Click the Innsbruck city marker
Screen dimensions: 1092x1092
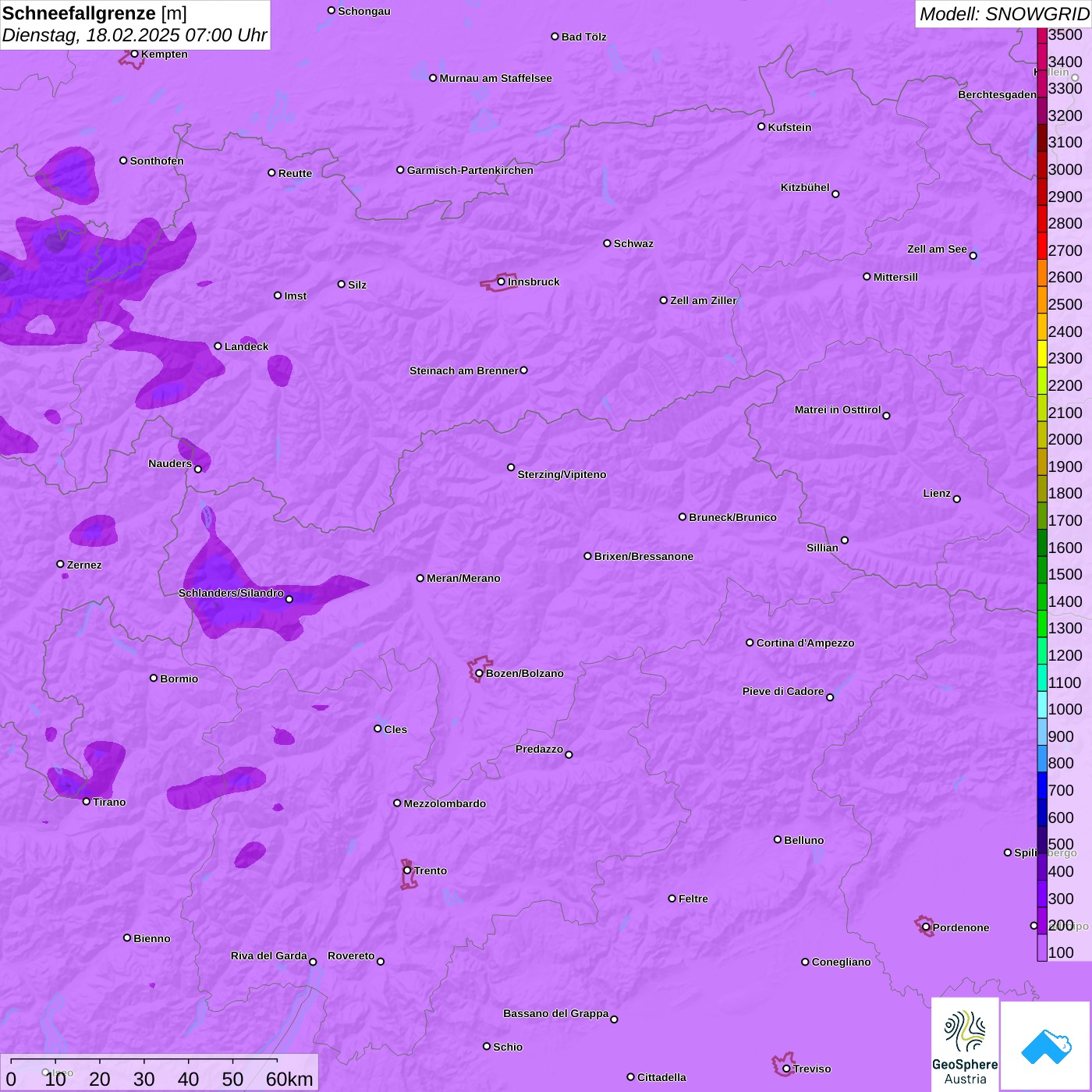pyautogui.click(x=502, y=282)
